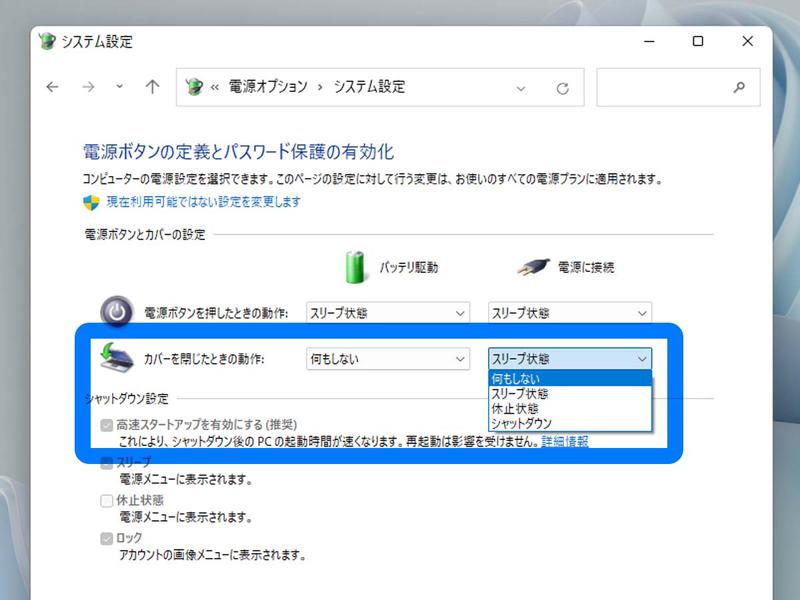Screen dimensions: 800x600
Task: Maximize the システム設定 window
Action: pyautogui.click(x=698, y=41)
